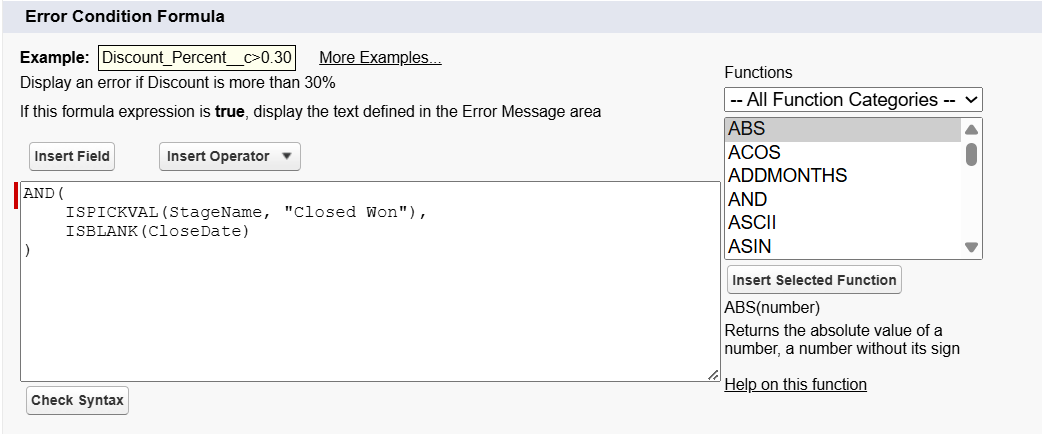Click the Insert Selected Function button
The image size is (1042, 434).
tap(814, 280)
